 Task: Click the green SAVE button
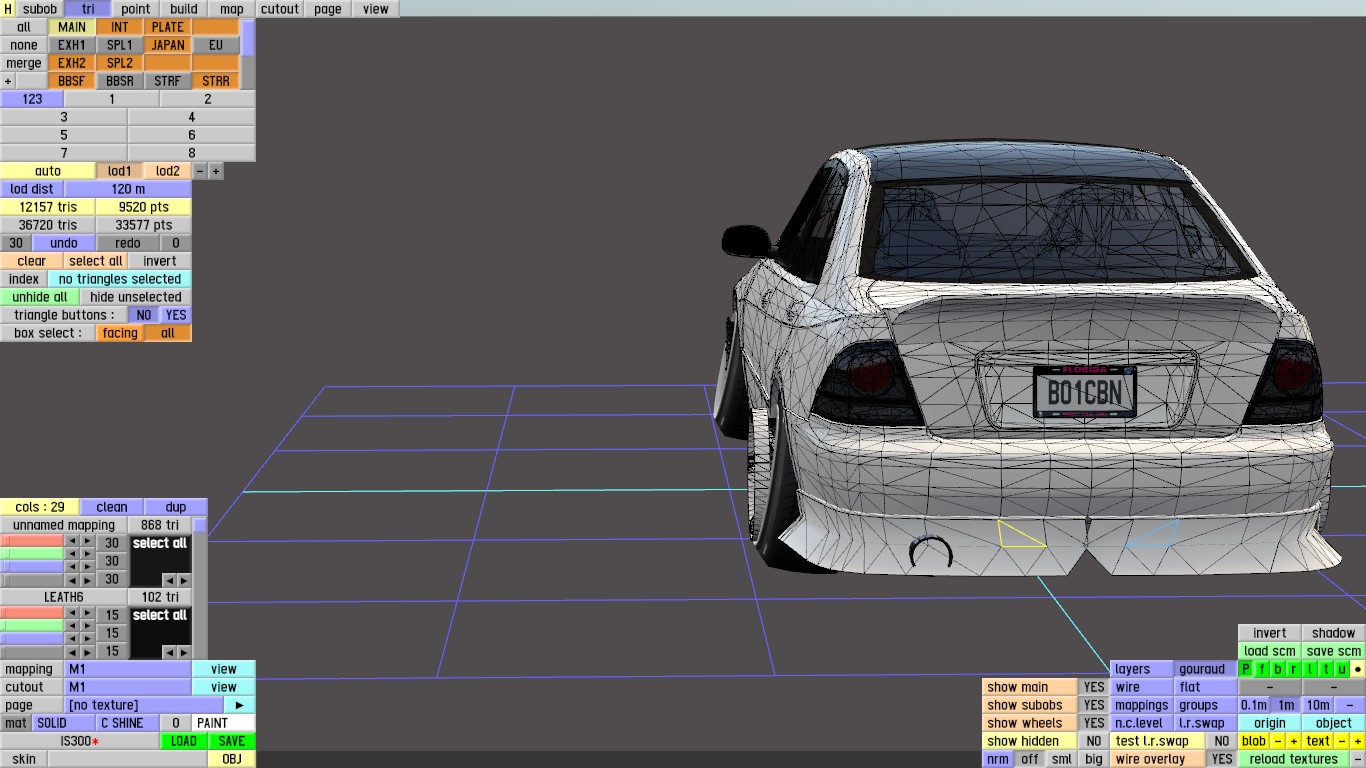(231, 741)
